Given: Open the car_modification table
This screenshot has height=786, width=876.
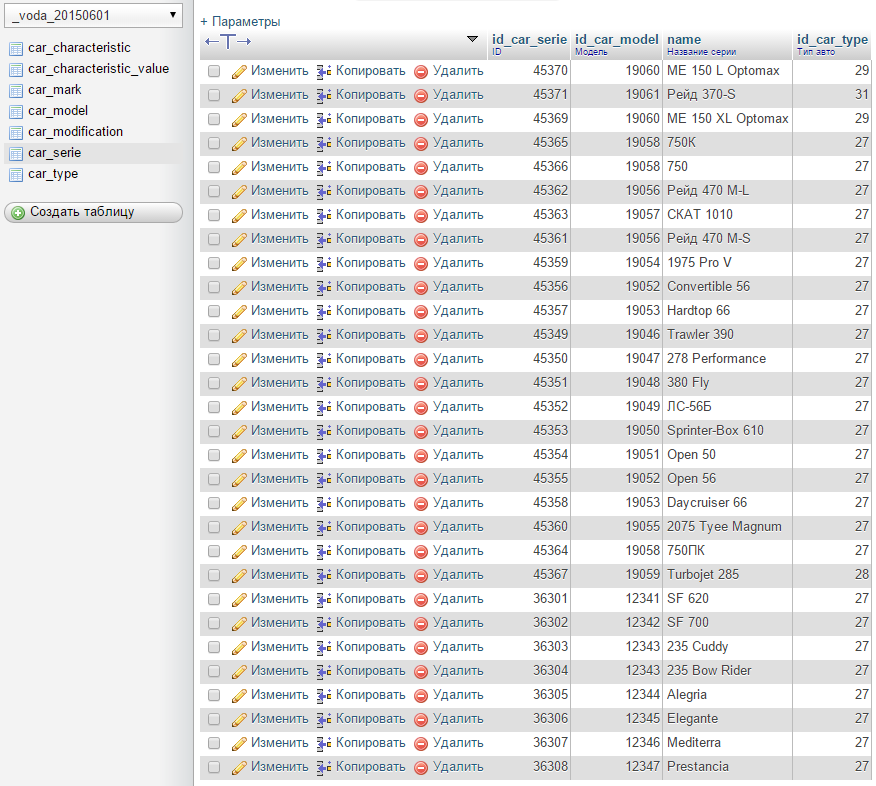Looking at the screenshot, I should click(75, 132).
